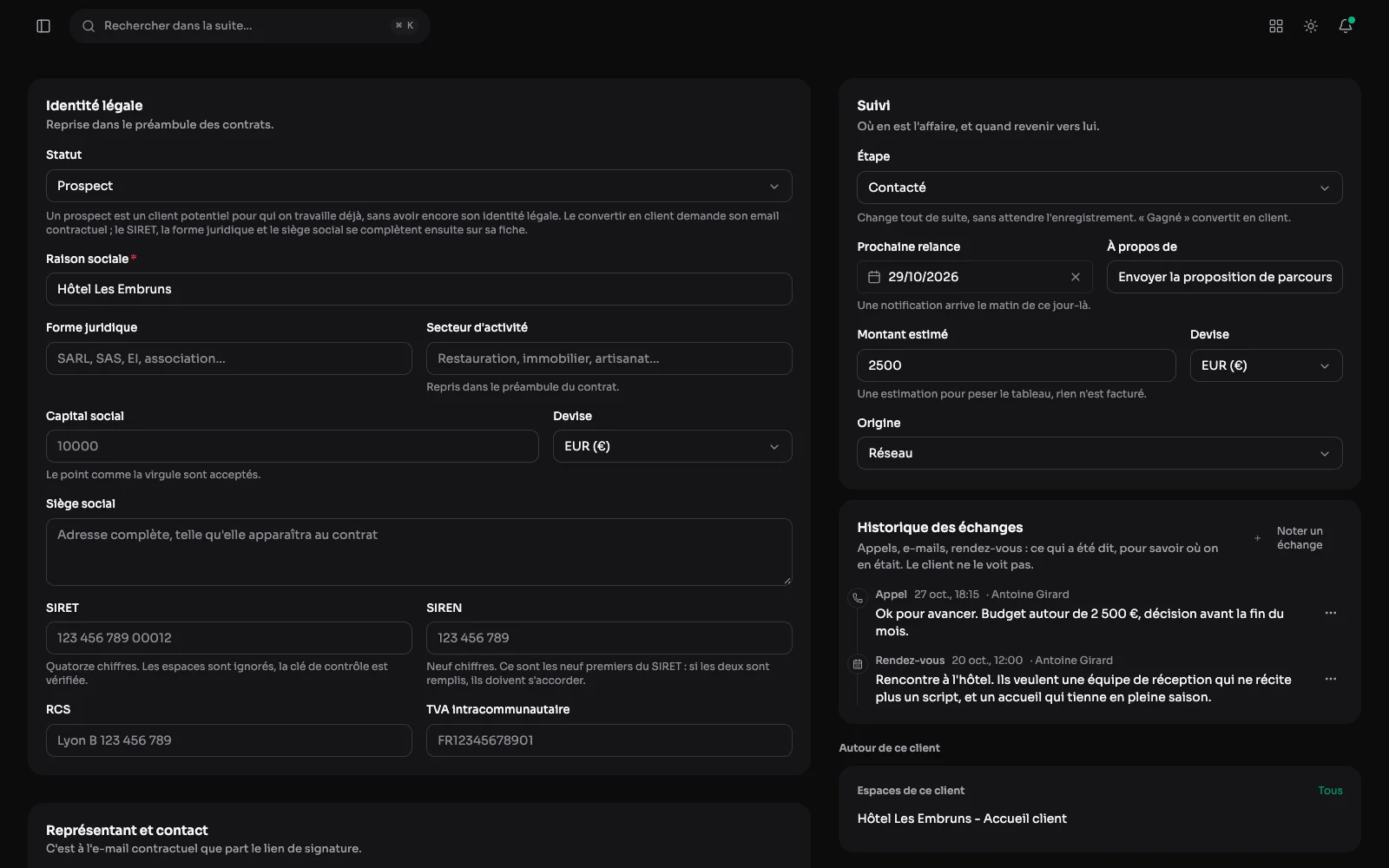Click the SIREN number field
The height and width of the screenshot is (868, 1389).
[609, 638]
